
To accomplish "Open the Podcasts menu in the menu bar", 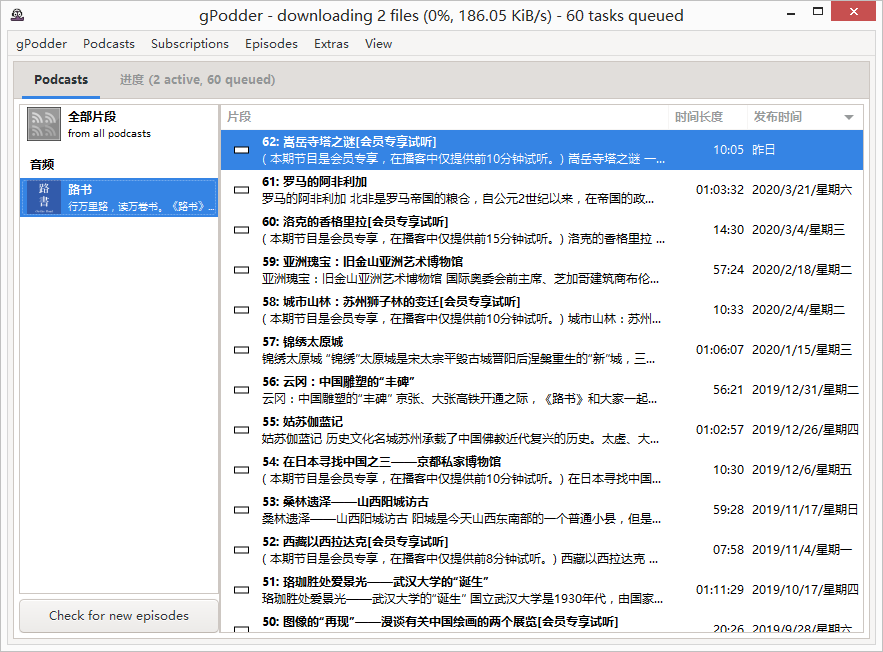I will [109, 43].
